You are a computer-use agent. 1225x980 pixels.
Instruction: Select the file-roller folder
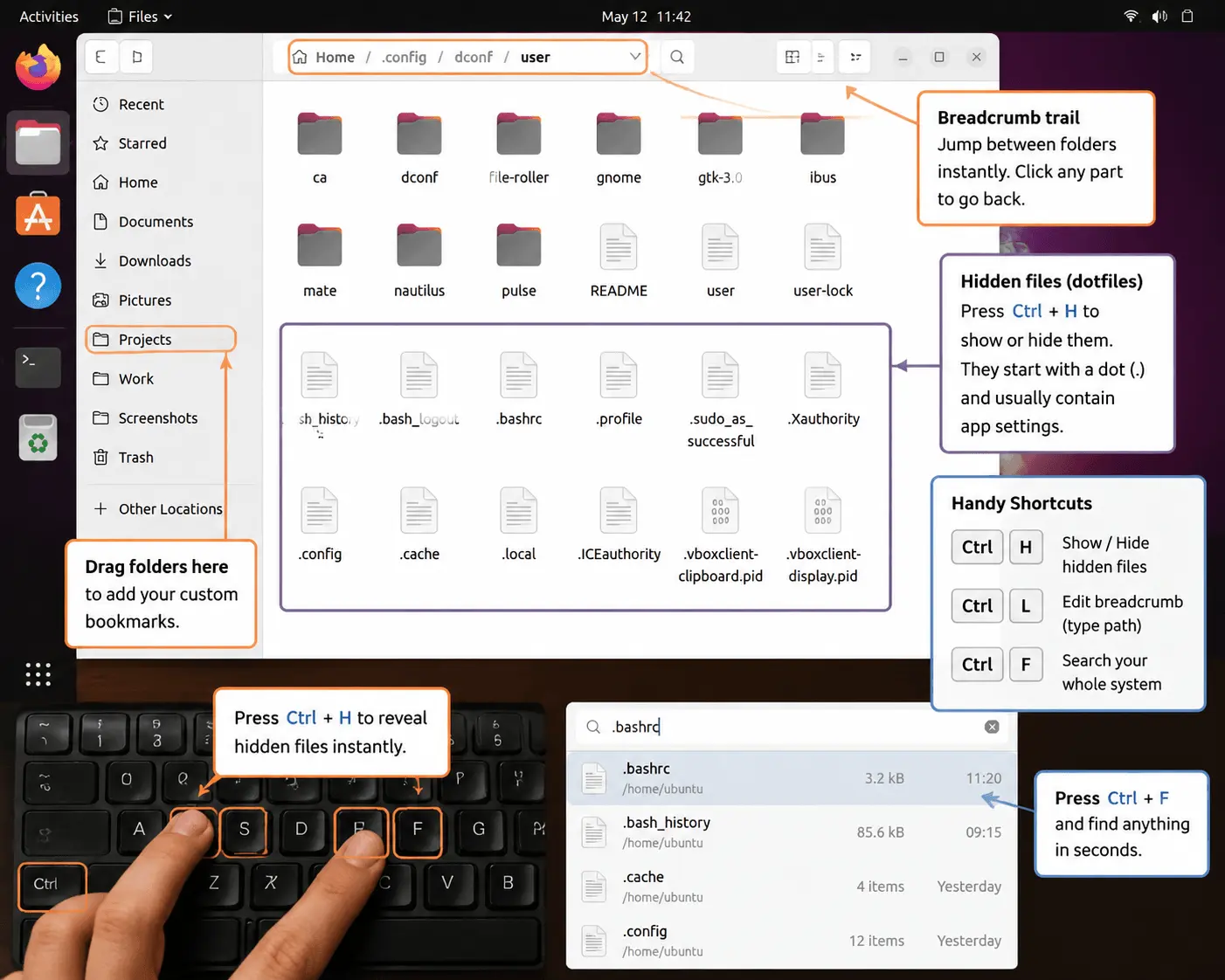(519, 147)
